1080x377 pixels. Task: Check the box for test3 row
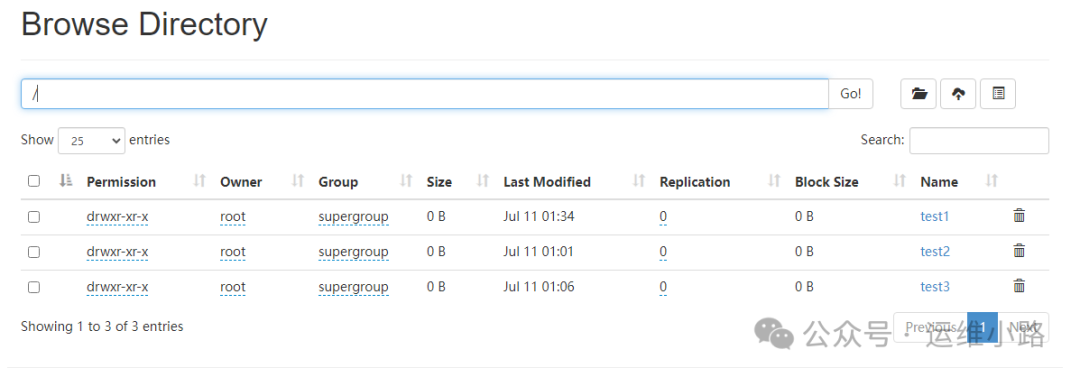pos(34,287)
